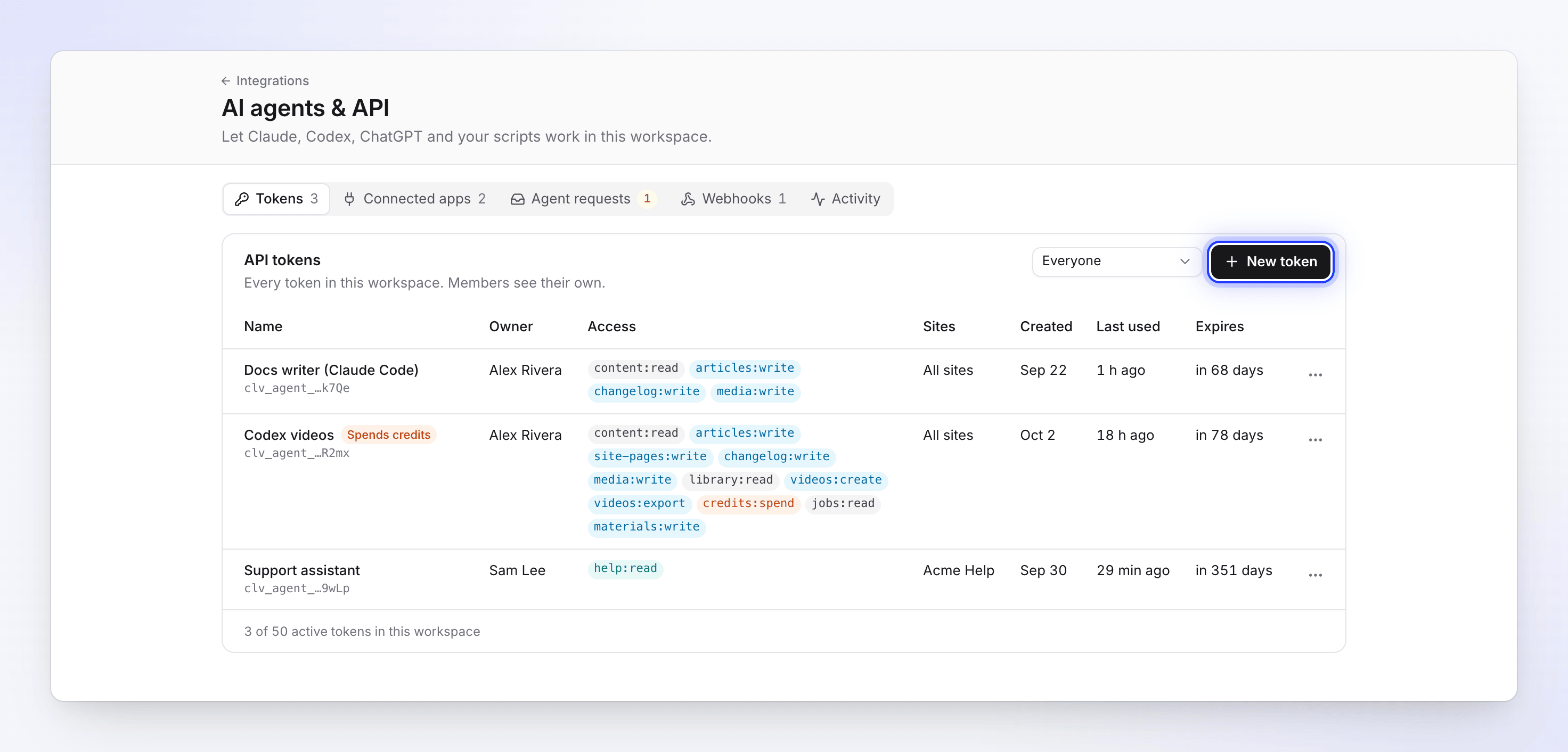Open the more options menu for Docs writer
This screenshot has width=1568, height=752.
click(x=1315, y=375)
